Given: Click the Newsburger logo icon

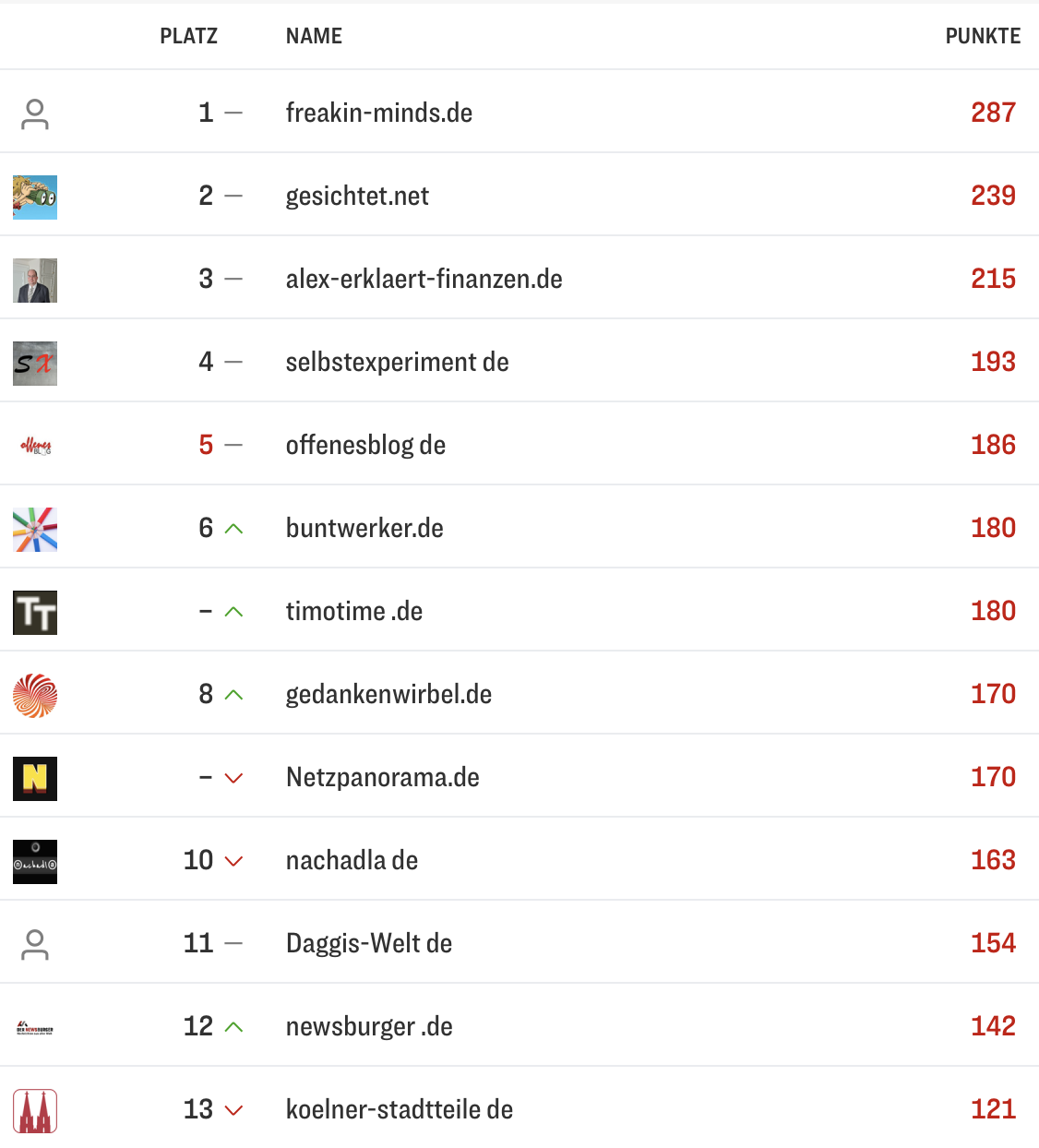Looking at the screenshot, I should coord(34,1025).
